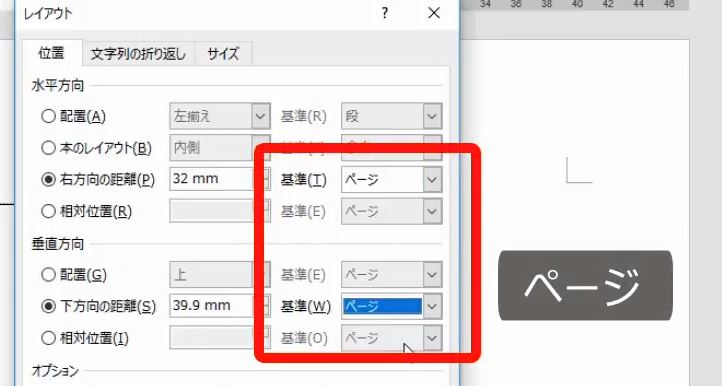Screen dimensions: 722x386
Task: Select 本のレイアウト(B) radio button
Action: [x=48, y=148]
